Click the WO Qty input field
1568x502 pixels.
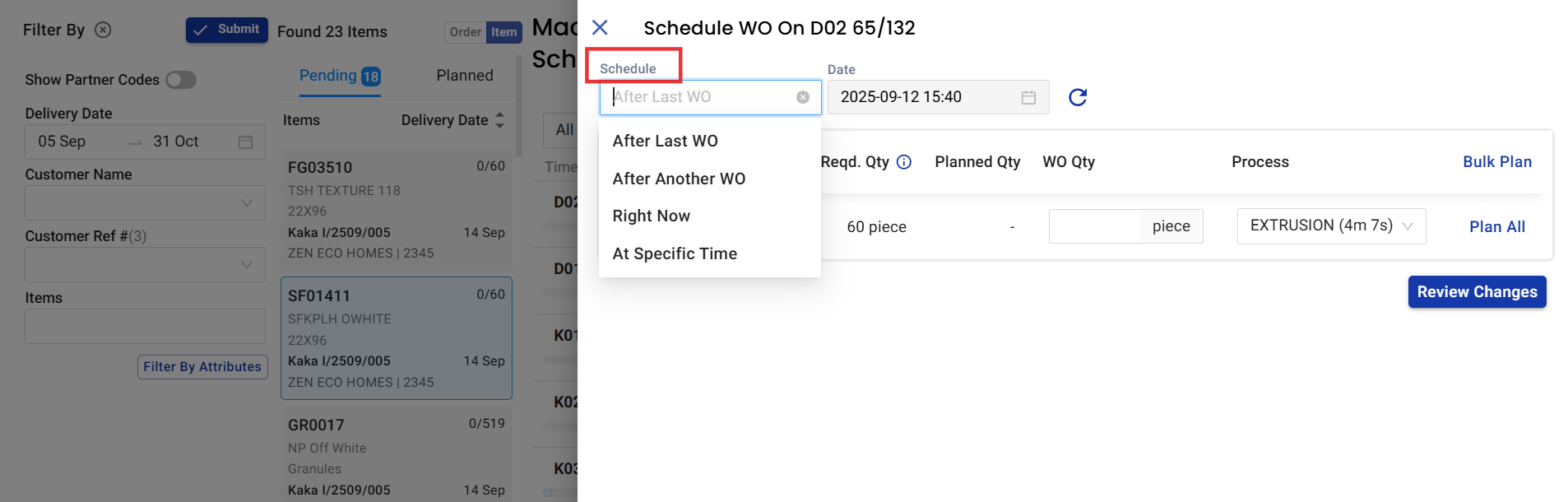coord(1095,226)
